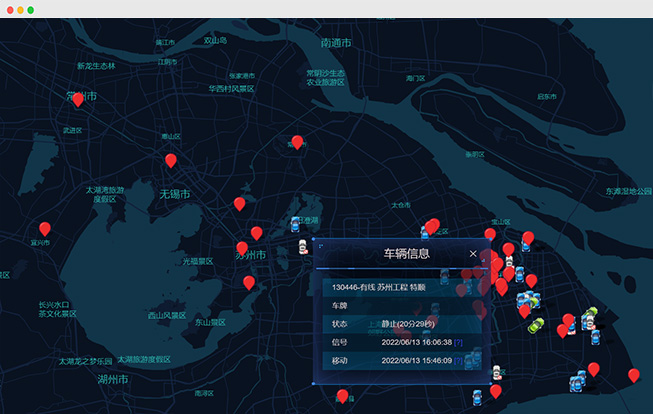This screenshot has width=653, height=414.
Task: Select the green car marker on the map
Action: pyautogui.click(x=535, y=326)
